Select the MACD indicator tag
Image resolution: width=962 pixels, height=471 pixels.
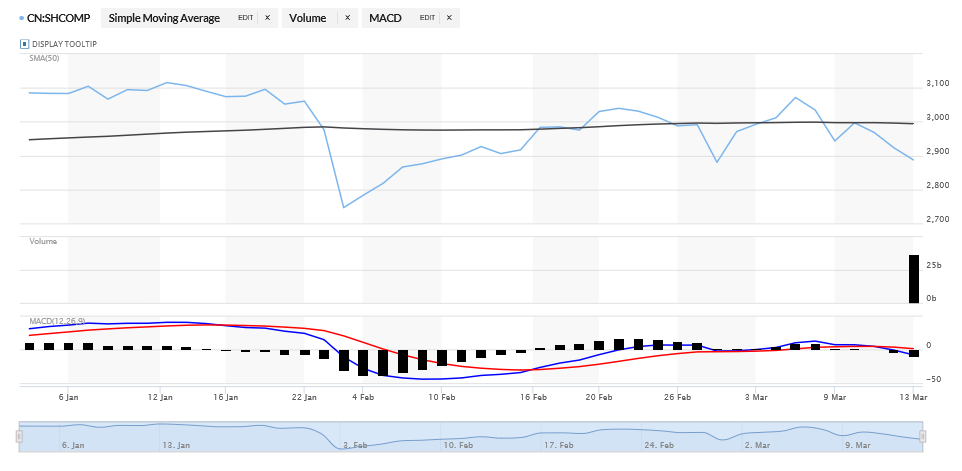[x=385, y=18]
